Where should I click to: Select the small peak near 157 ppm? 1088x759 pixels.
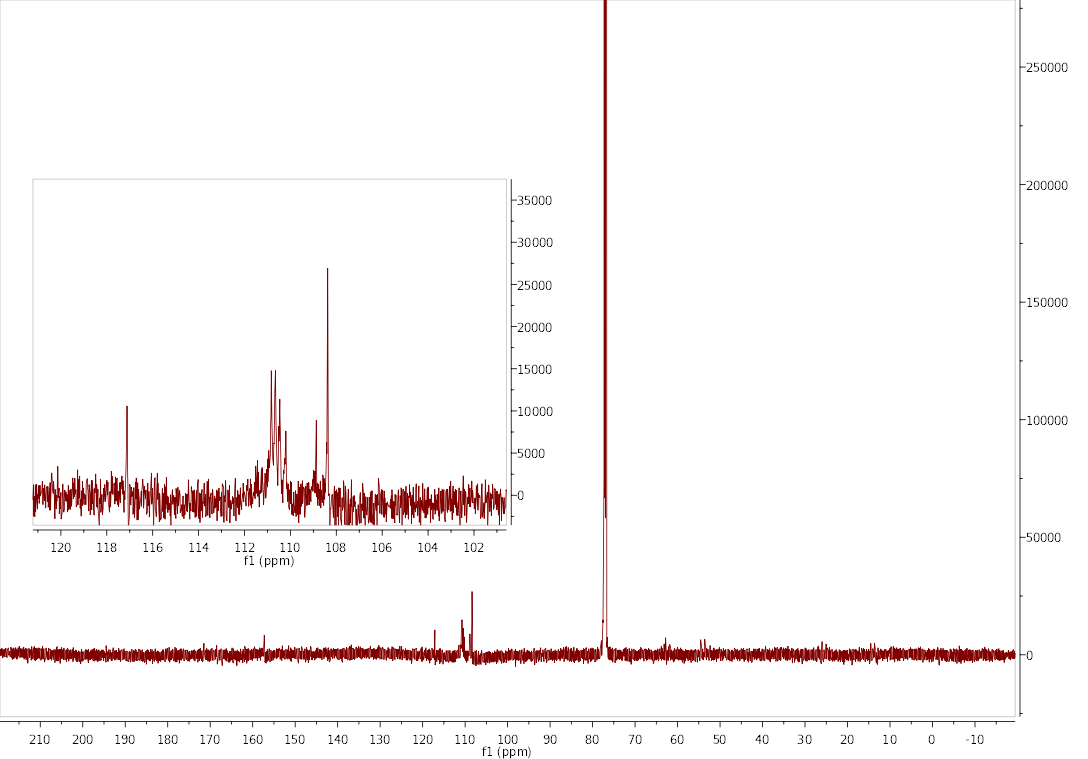[x=264, y=641]
